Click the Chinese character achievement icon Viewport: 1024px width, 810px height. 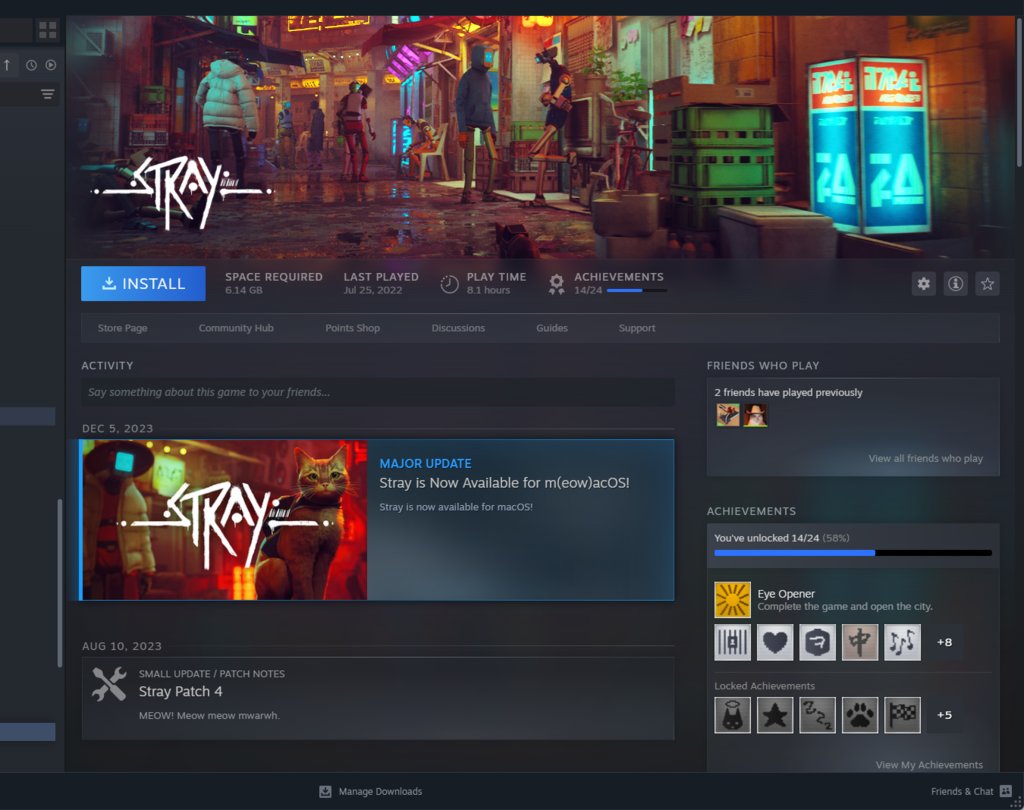(859, 642)
